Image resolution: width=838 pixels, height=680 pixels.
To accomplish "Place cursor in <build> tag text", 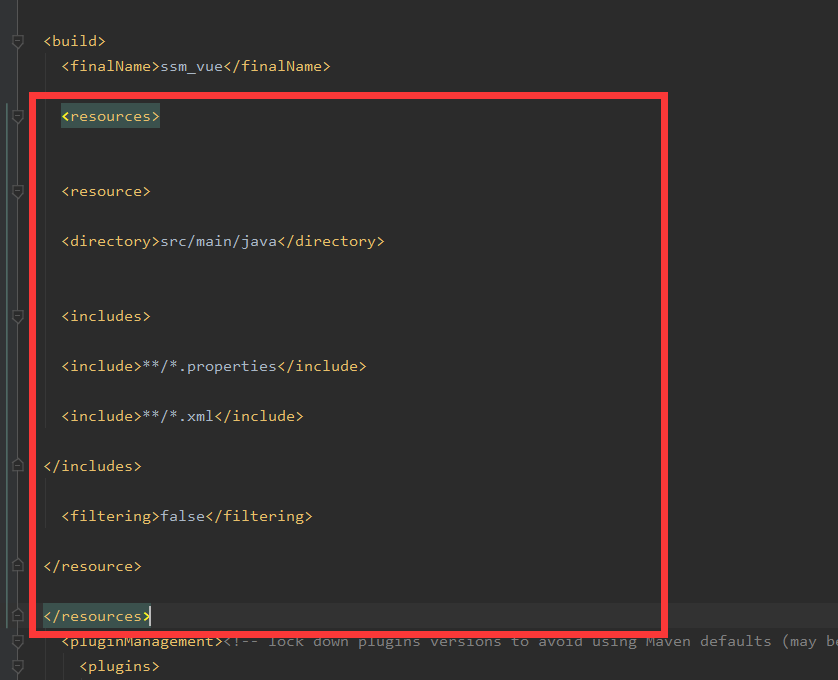I will 74,41.
